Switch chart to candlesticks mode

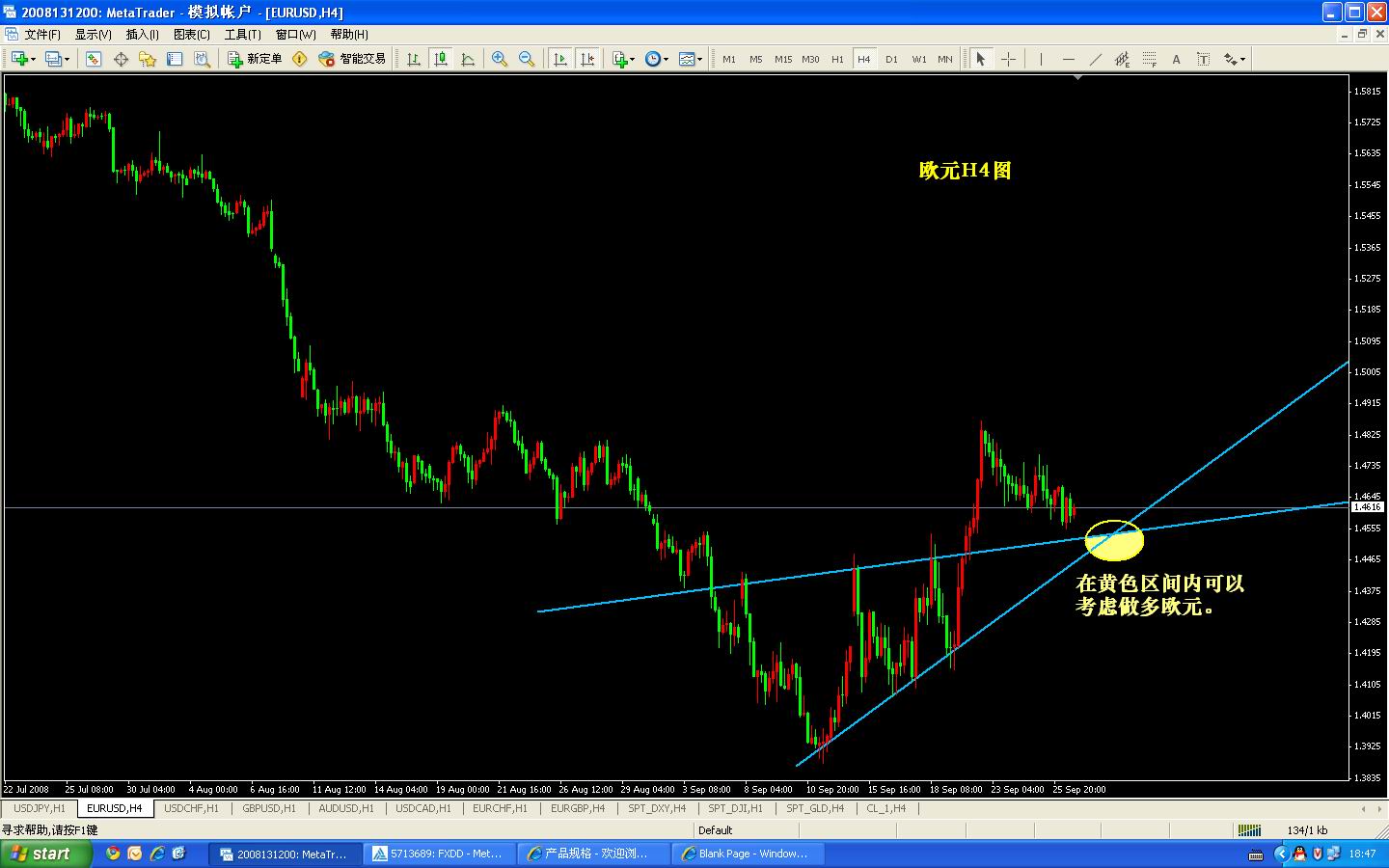click(x=441, y=59)
